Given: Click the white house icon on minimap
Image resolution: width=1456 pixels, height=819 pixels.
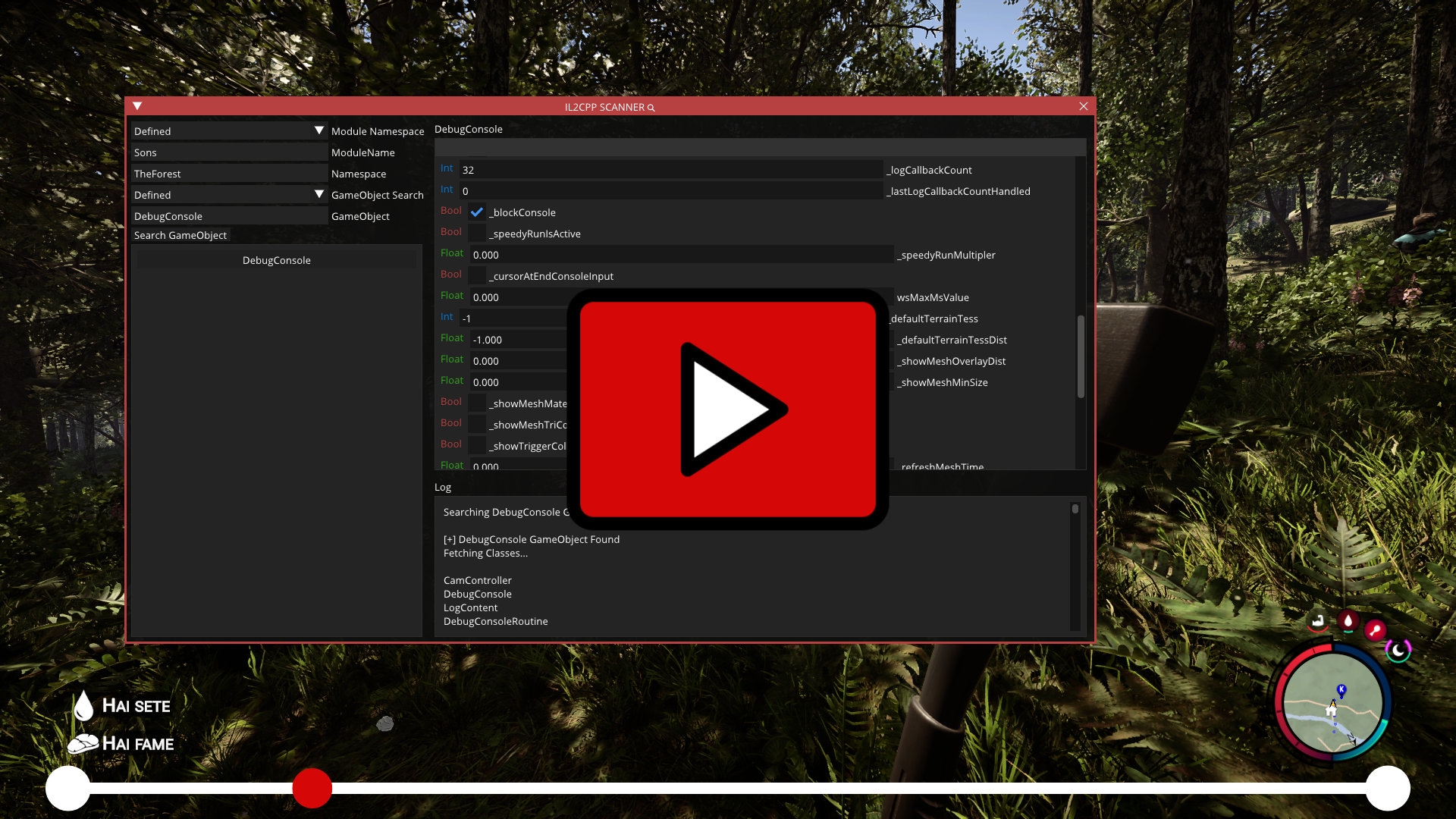Looking at the screenshot, I should (1331, 712).
